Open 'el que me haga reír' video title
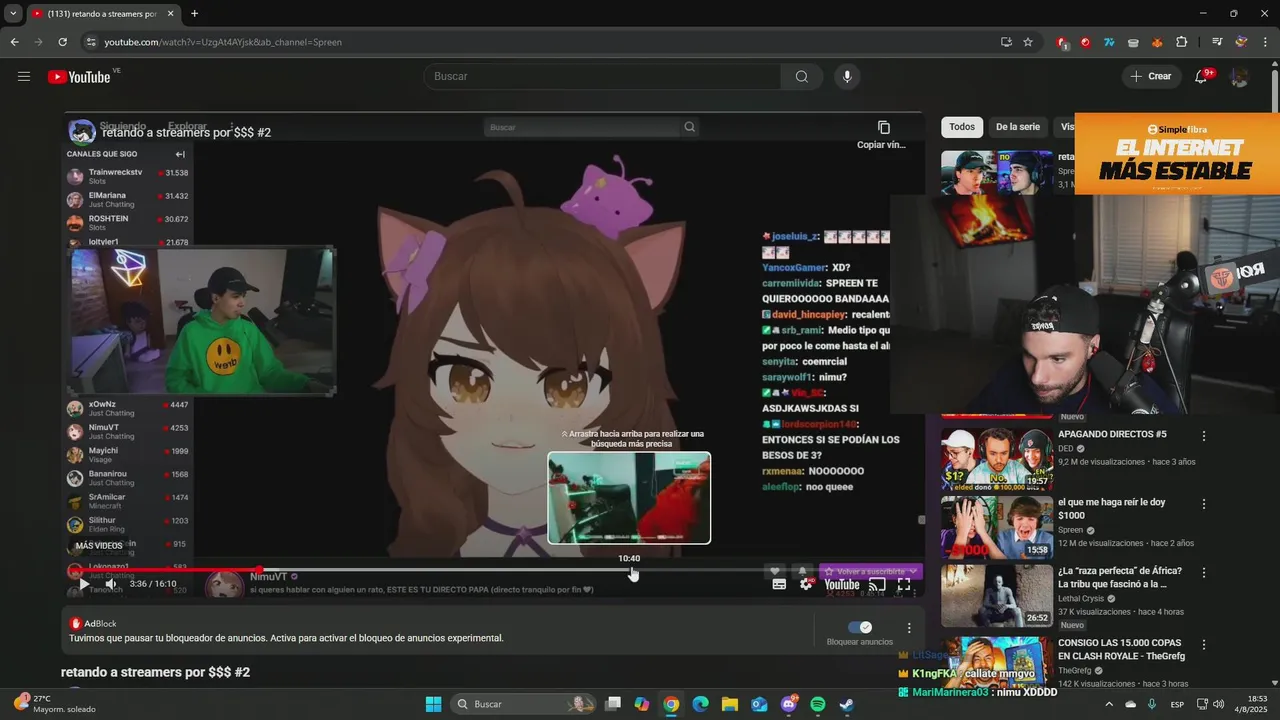1280x720 pixels. tap(1111, 509)
